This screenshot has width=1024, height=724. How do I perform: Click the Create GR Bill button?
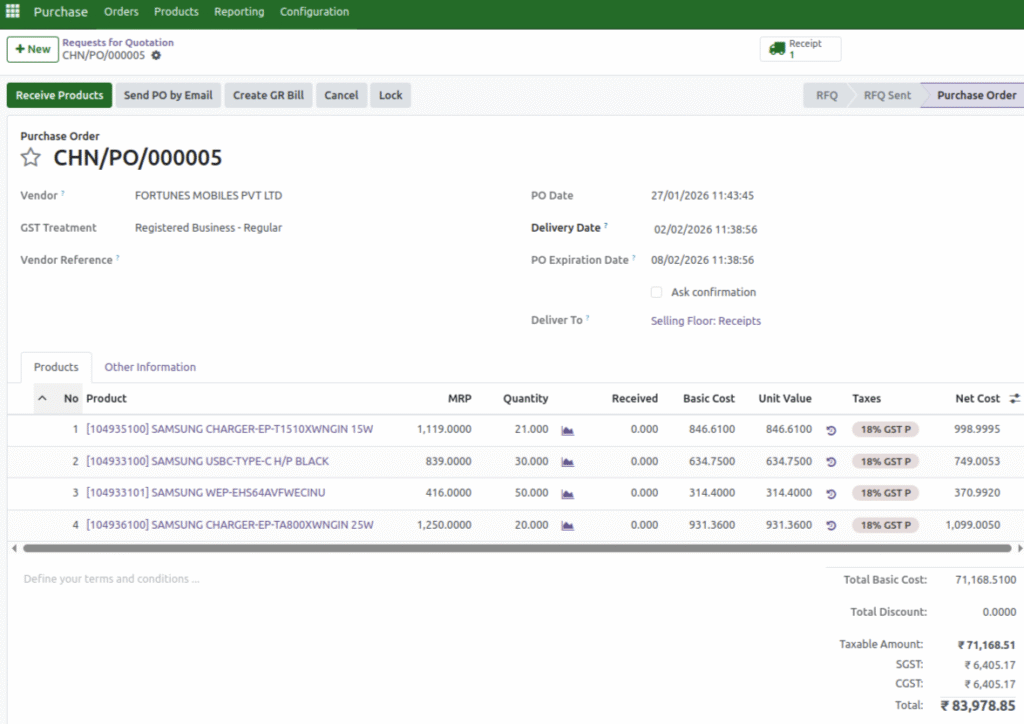pyautogui.click(x=268, y=95)
